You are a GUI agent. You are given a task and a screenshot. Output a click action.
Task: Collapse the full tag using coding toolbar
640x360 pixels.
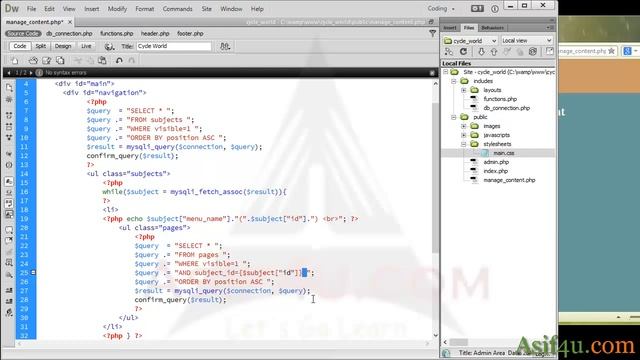coord(9,116)
